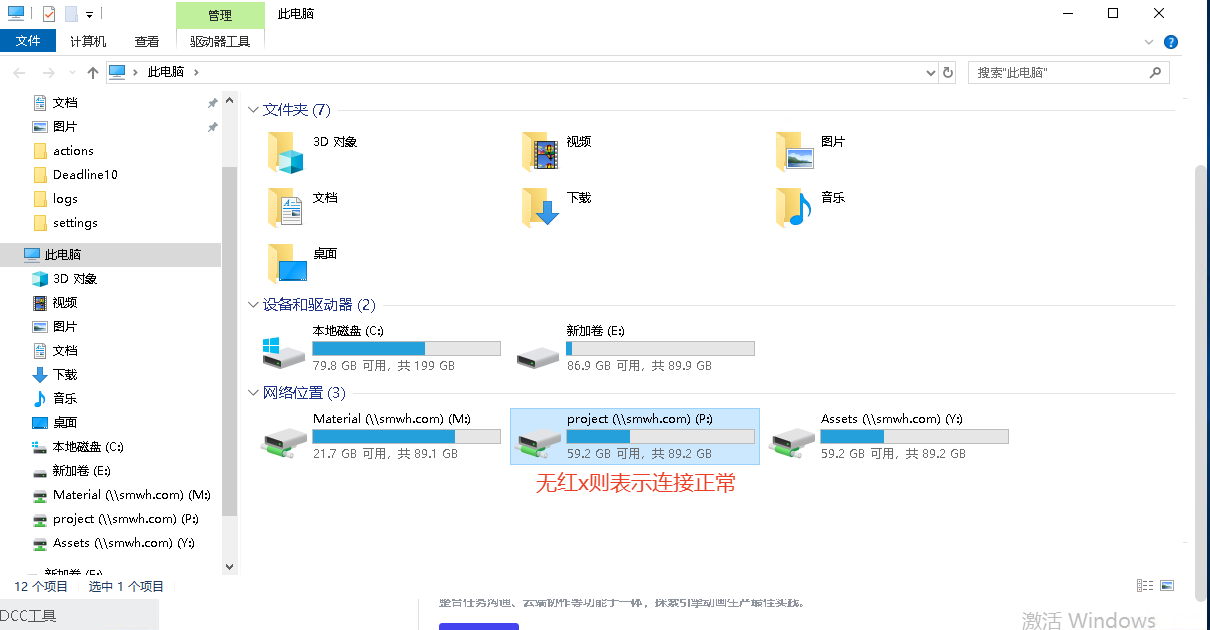The image size is (1210, 630).
Task: Open the 桌面 folder icon in main pane
Action: point(286,264)
